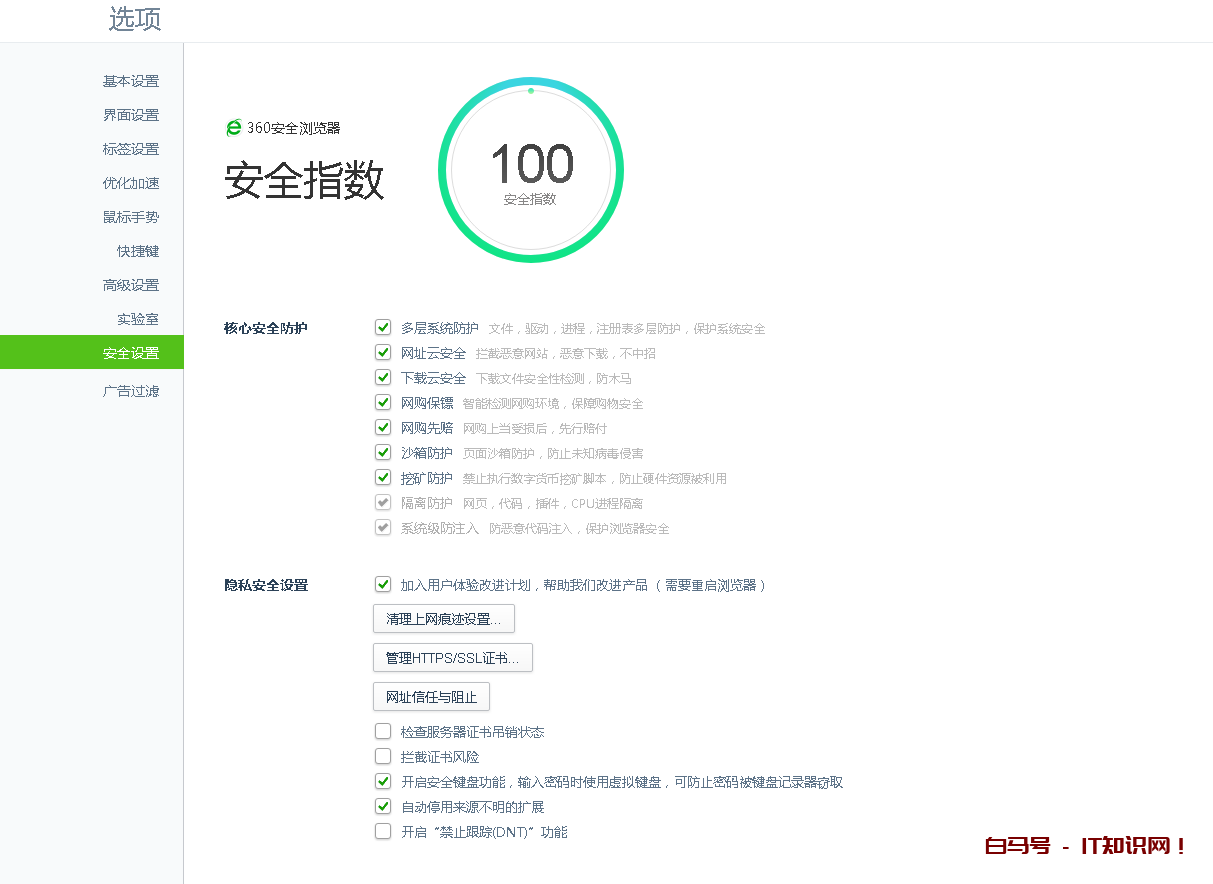
Task: Toggle 挖矿防护 checkbox
Action: coord(383,478)
